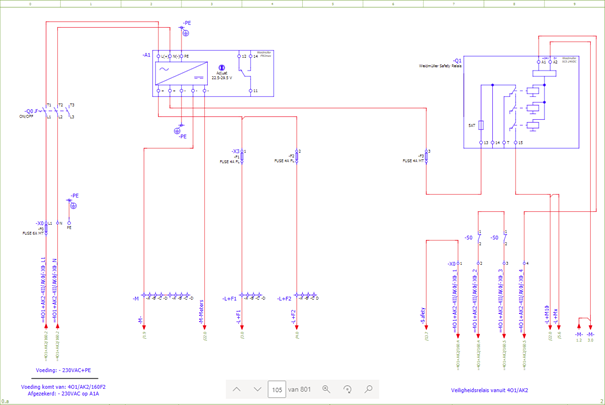The width and height of the screenshot is (605, 405).
Task: Click the -Q0 ON/OFF main switch symbol
Action: pyautogui.click(x=57, y=111)
